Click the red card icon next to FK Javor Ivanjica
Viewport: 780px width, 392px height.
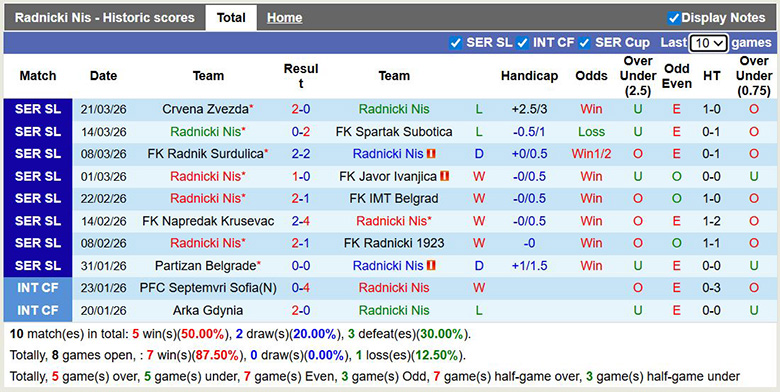pyautogui.click(x=445, y=176)
